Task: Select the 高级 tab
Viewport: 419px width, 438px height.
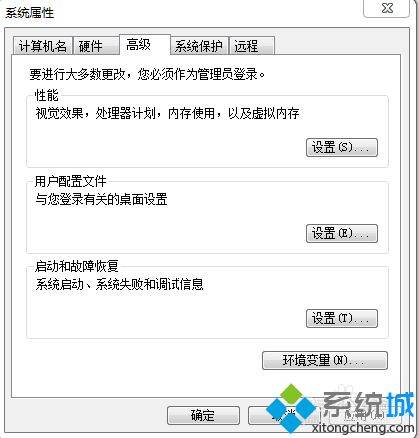Action: pyautogui.click(x=145, y=45)
